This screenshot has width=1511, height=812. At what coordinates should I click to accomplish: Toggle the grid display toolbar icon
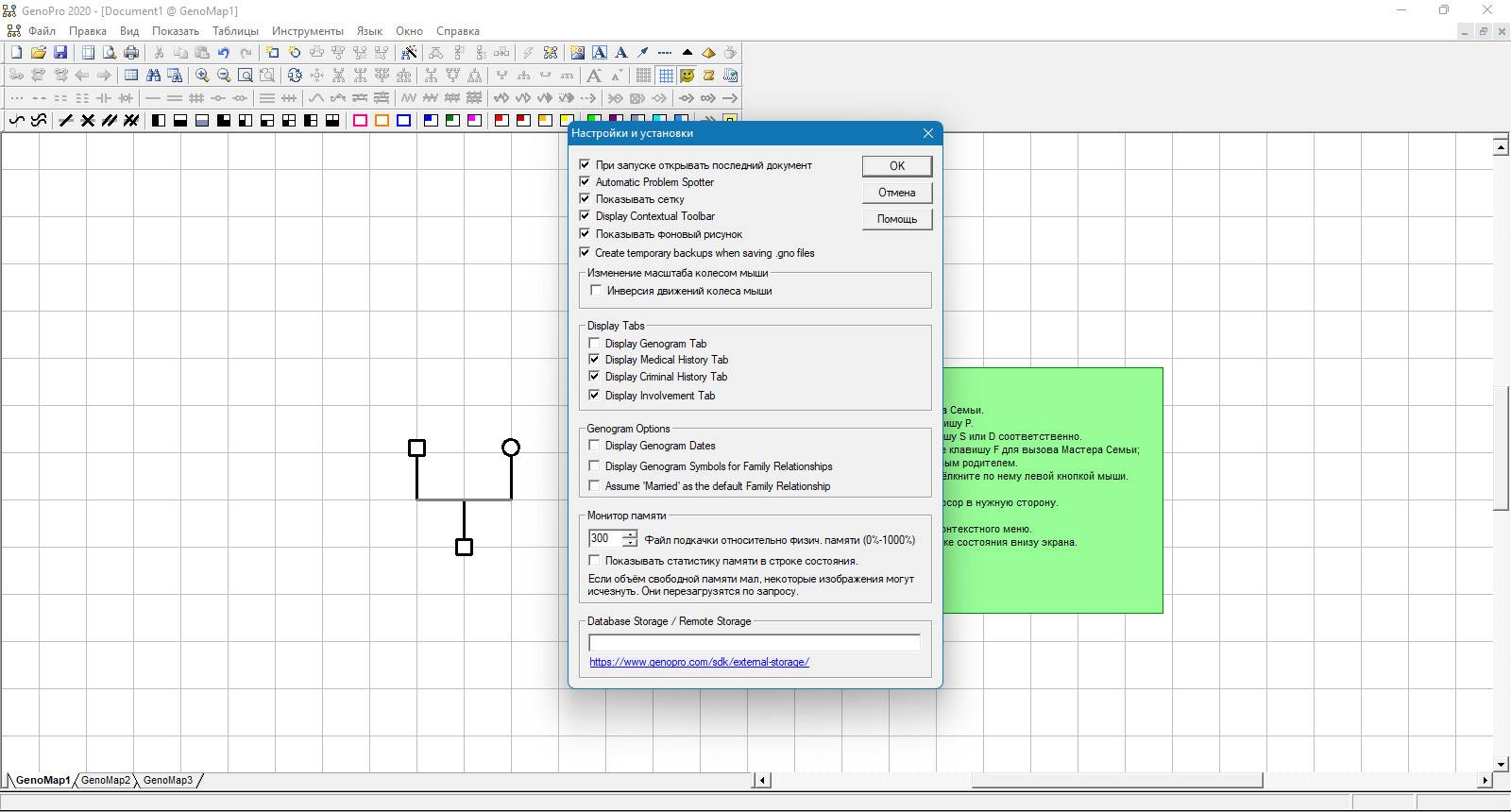tap(666, 76)
